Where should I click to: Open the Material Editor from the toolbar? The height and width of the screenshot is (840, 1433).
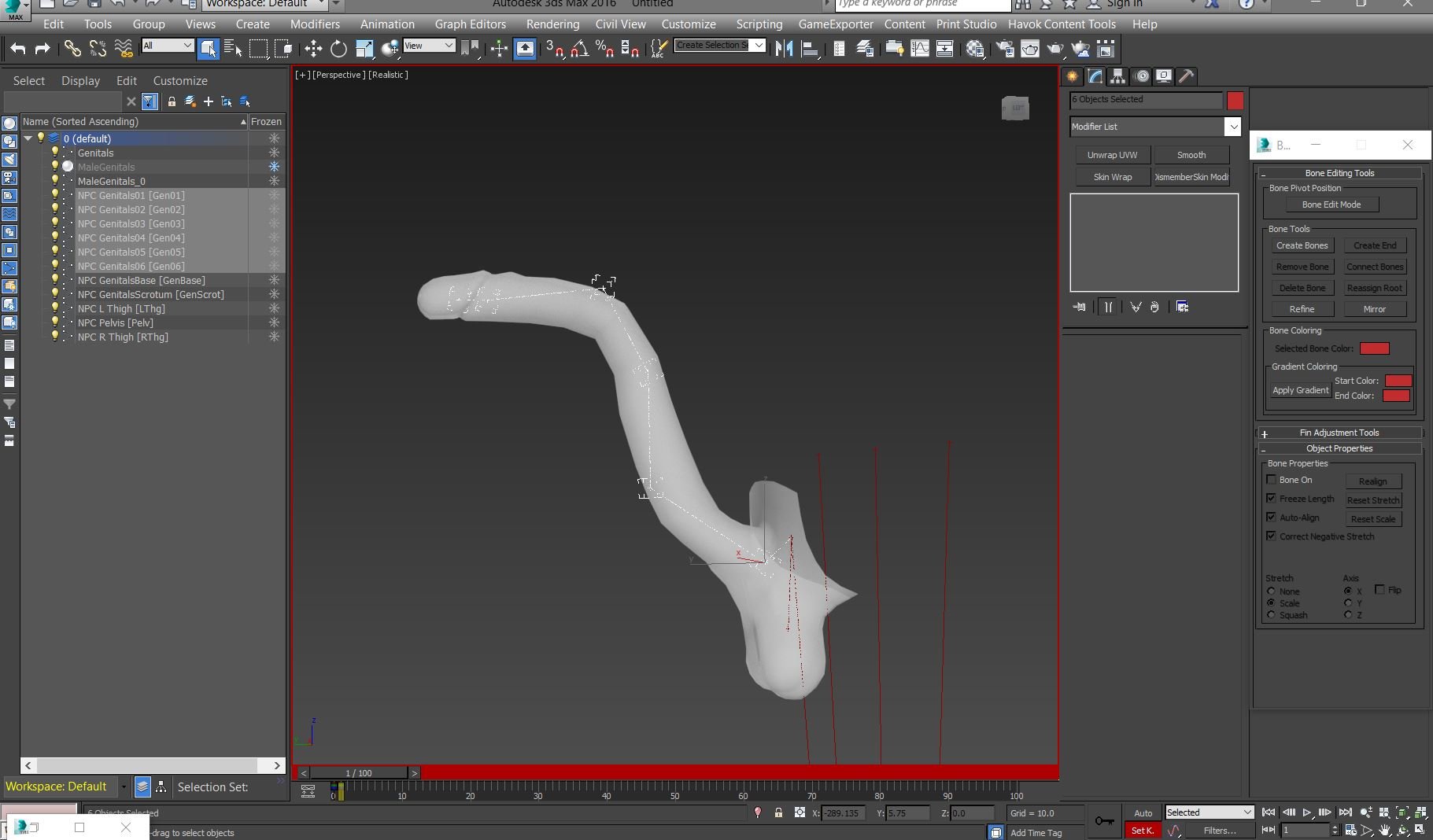[975, 49]
